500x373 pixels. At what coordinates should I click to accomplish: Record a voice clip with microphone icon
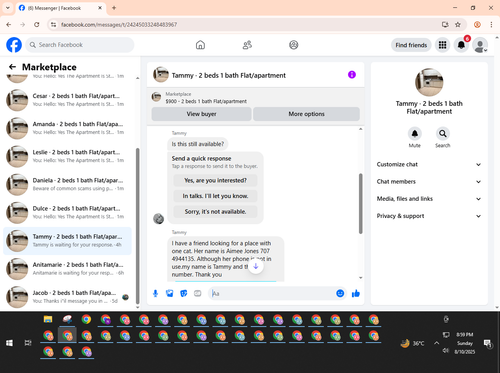point(155,293)
